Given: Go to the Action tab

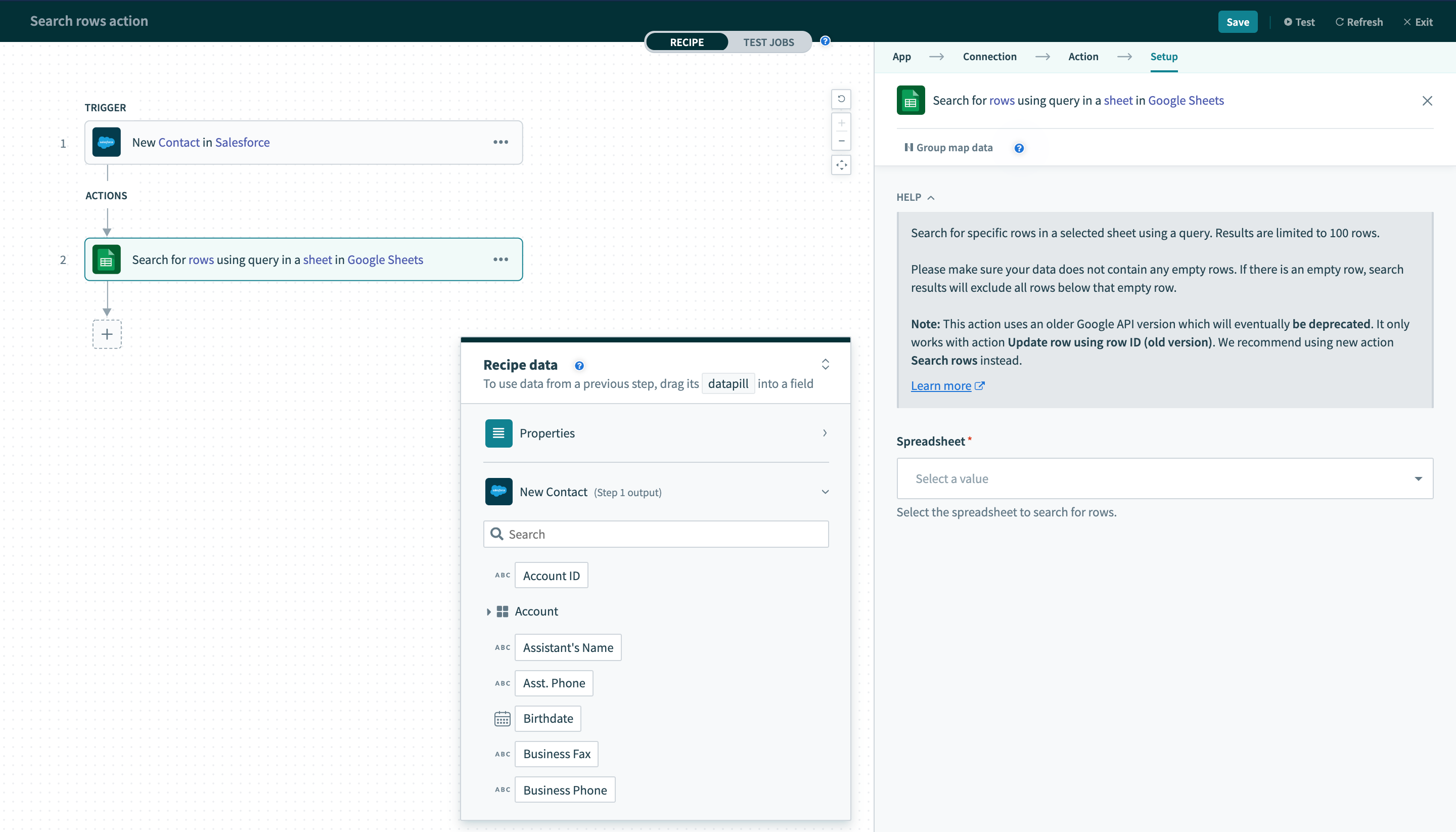Looking at the screenshot, I should pyautogui.click(x=1082, y=57).
